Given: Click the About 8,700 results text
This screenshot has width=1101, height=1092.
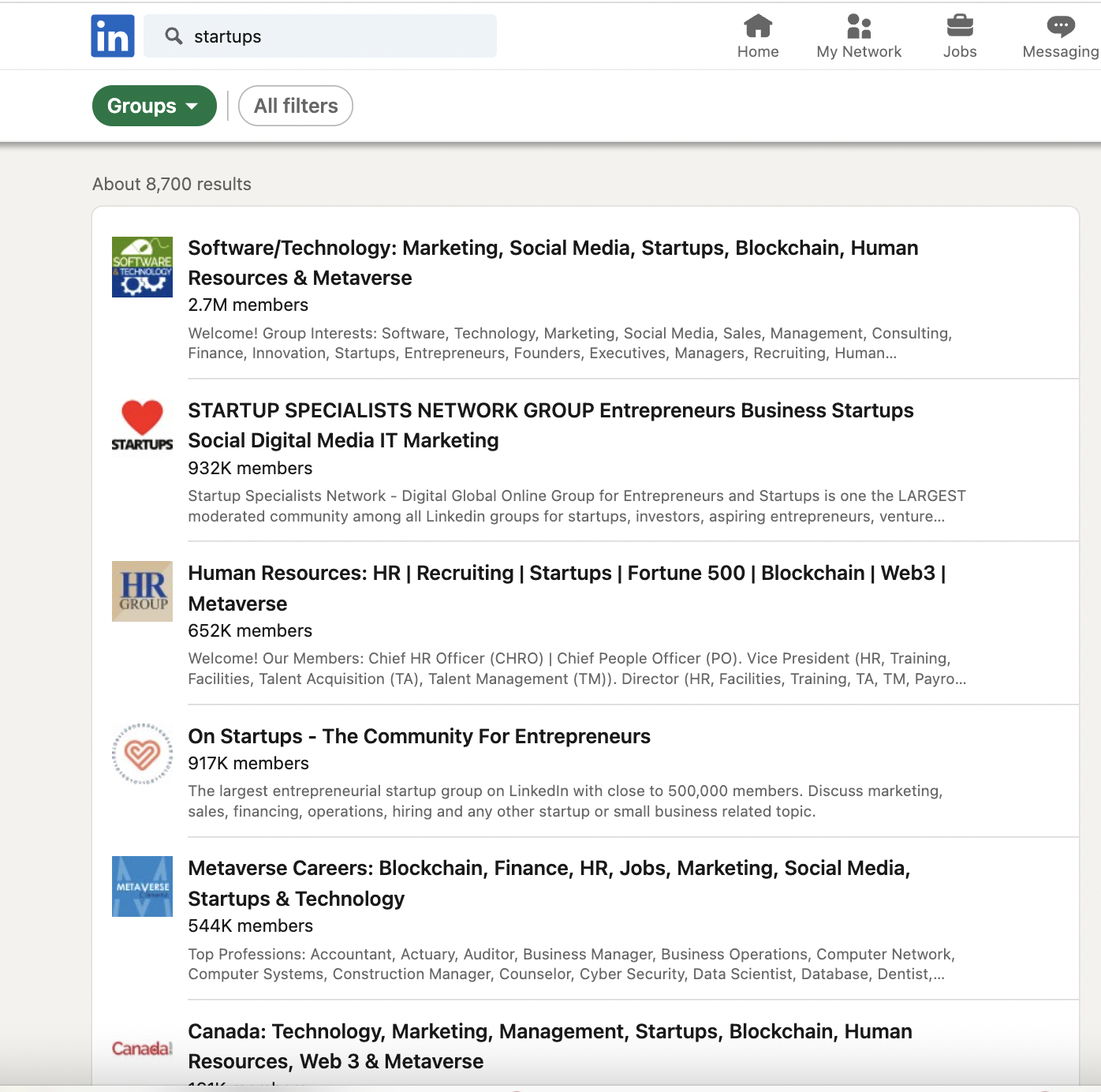Looking at the screenshot, I should (x=172, y=184).
